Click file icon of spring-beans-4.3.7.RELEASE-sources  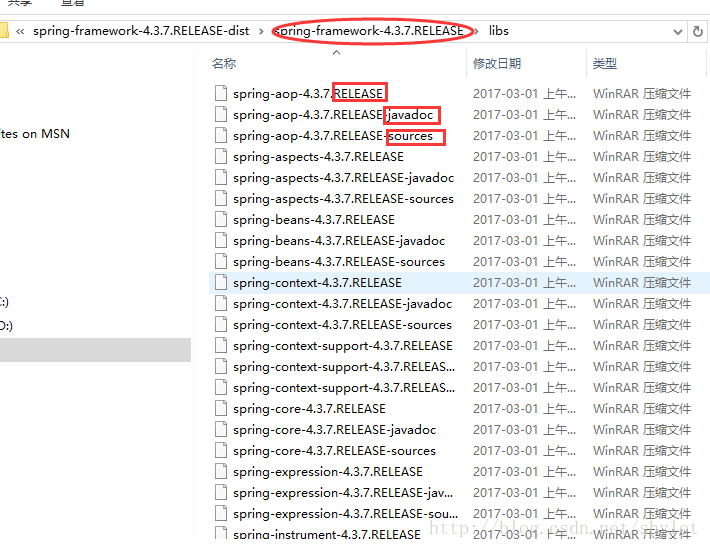coord(221,261)
